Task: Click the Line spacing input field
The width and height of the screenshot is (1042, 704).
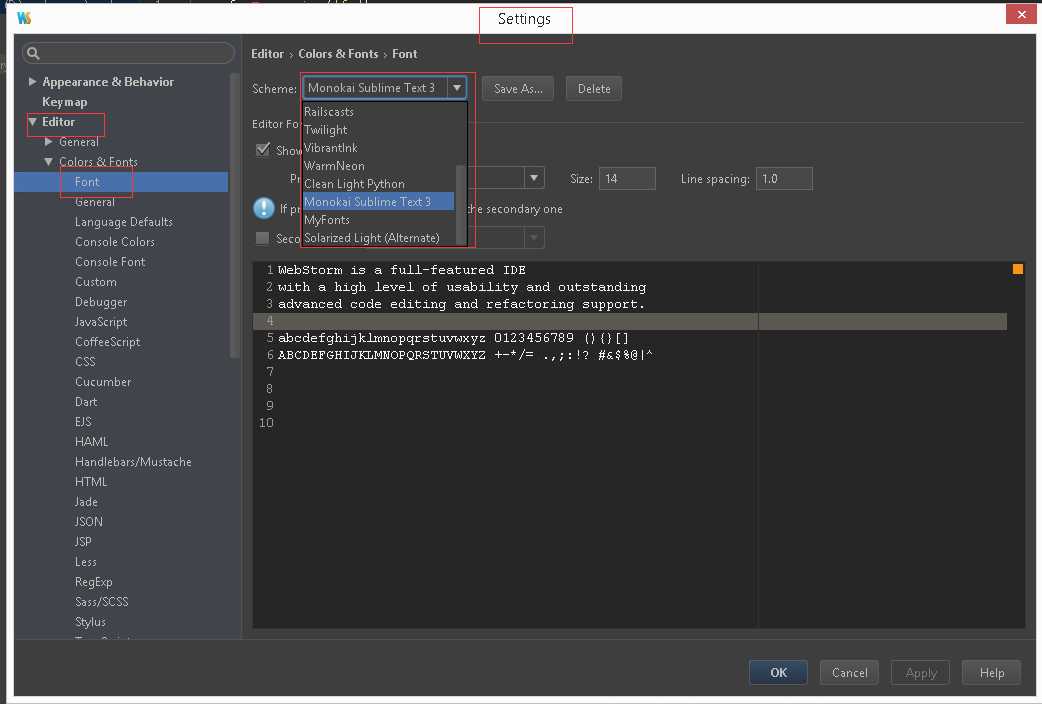Action: (783, 178)
